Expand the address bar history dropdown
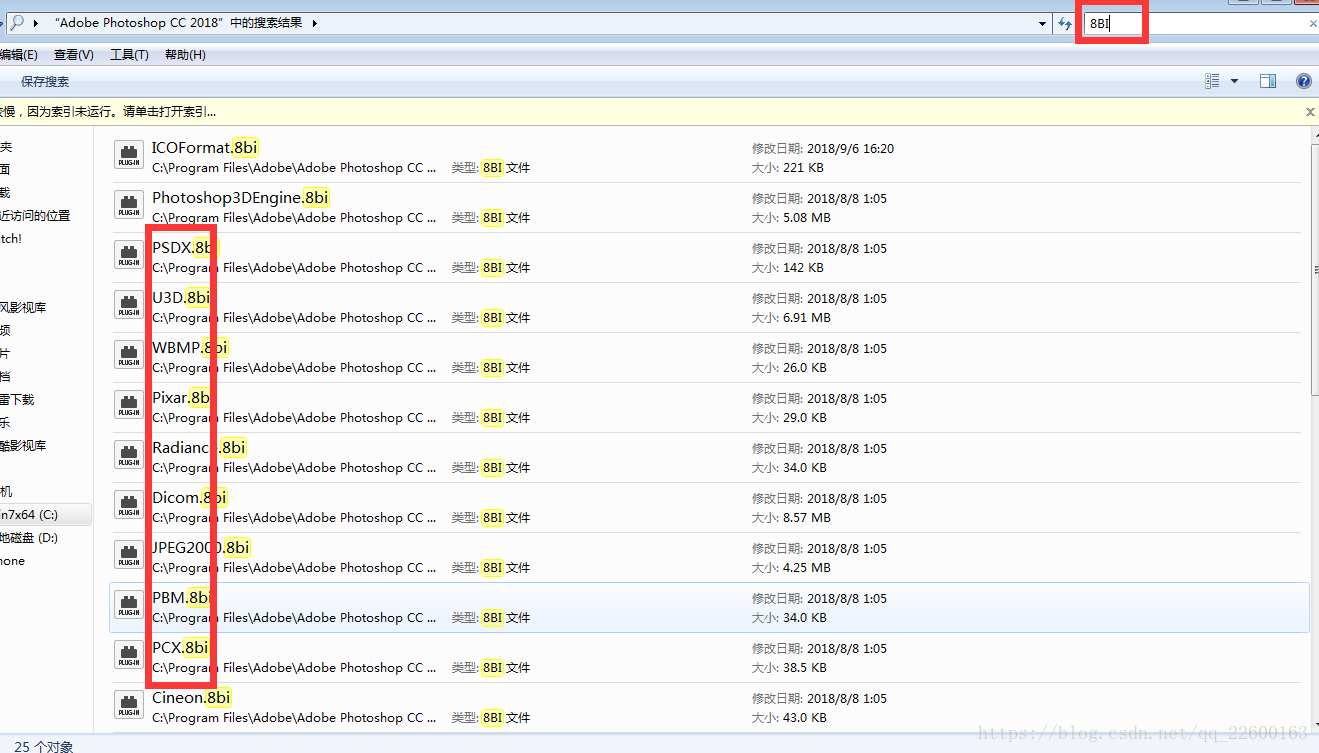This screenshot has width=1319, height=753. tap(1043, 23)
